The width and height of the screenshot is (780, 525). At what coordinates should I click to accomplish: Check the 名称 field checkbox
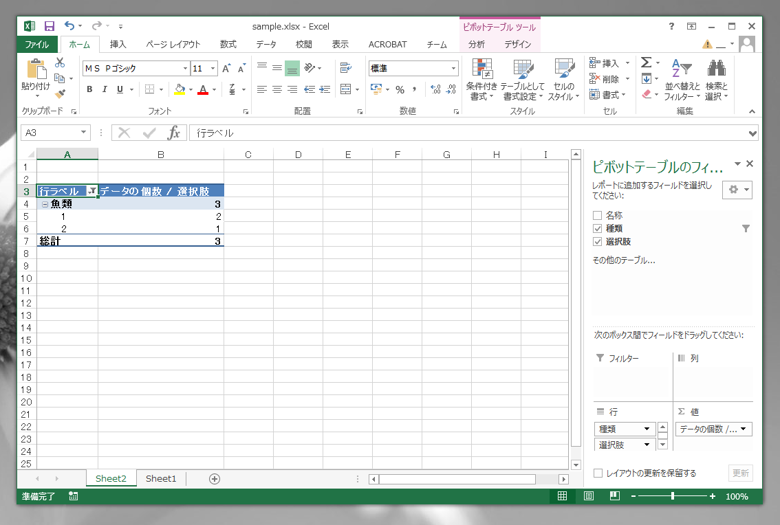(x=597, y=215)
